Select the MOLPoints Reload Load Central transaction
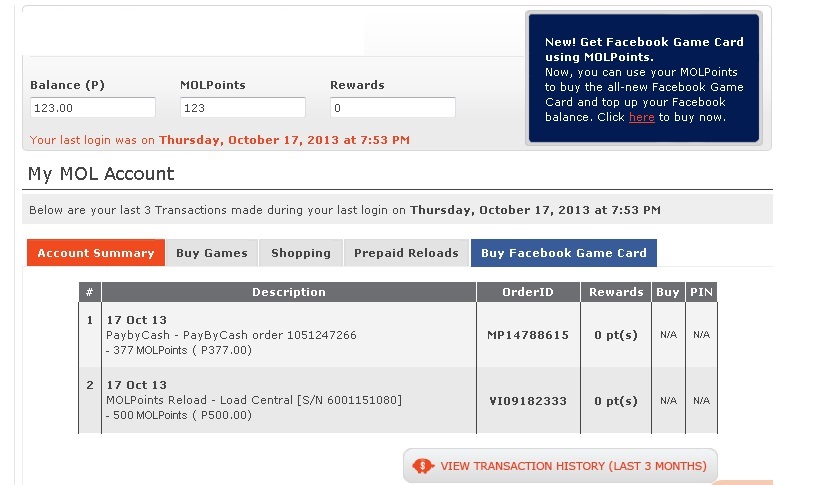The height and width of the screenshot is (485, 819). [254, 400]
